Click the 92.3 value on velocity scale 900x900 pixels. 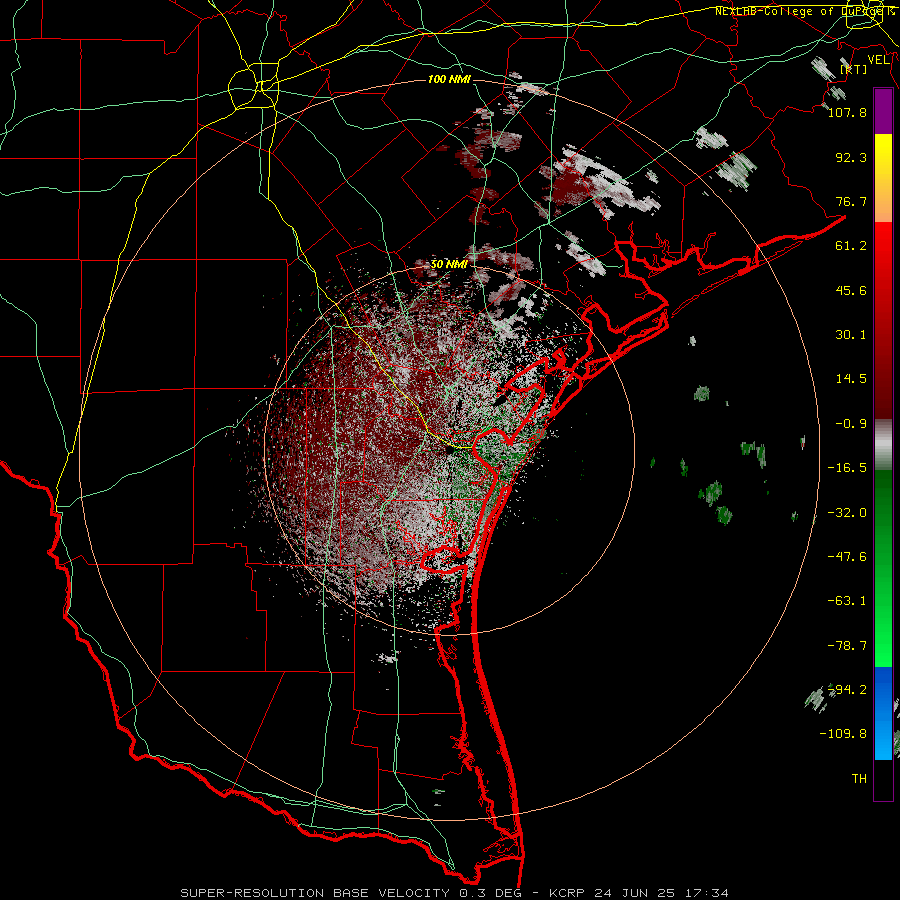[851, 157]
